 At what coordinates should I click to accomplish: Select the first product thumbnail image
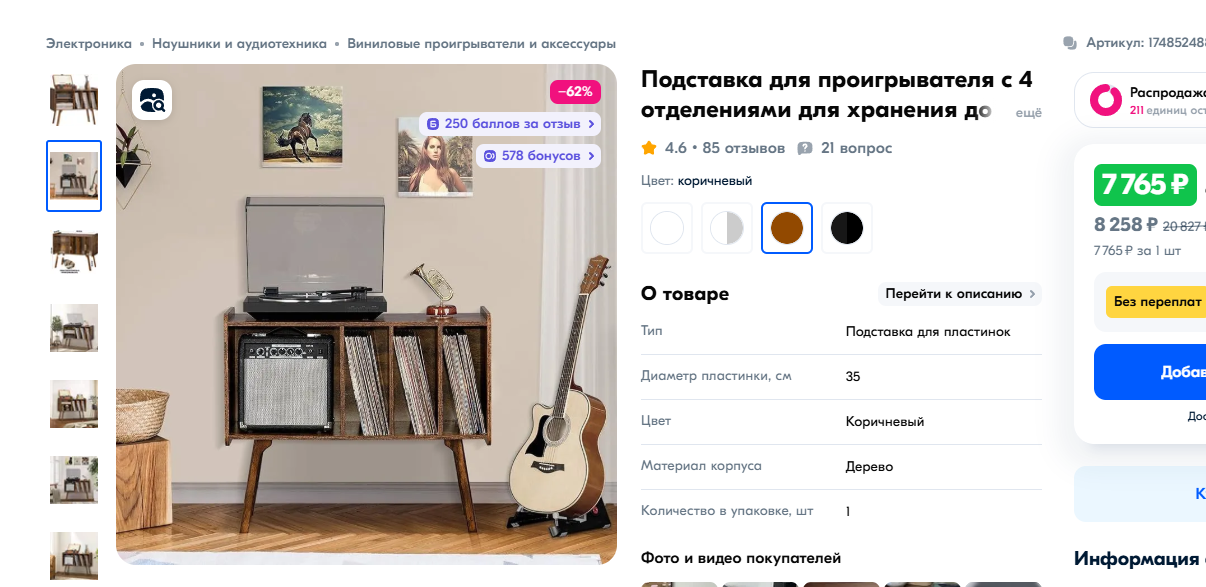pos(74,100)
